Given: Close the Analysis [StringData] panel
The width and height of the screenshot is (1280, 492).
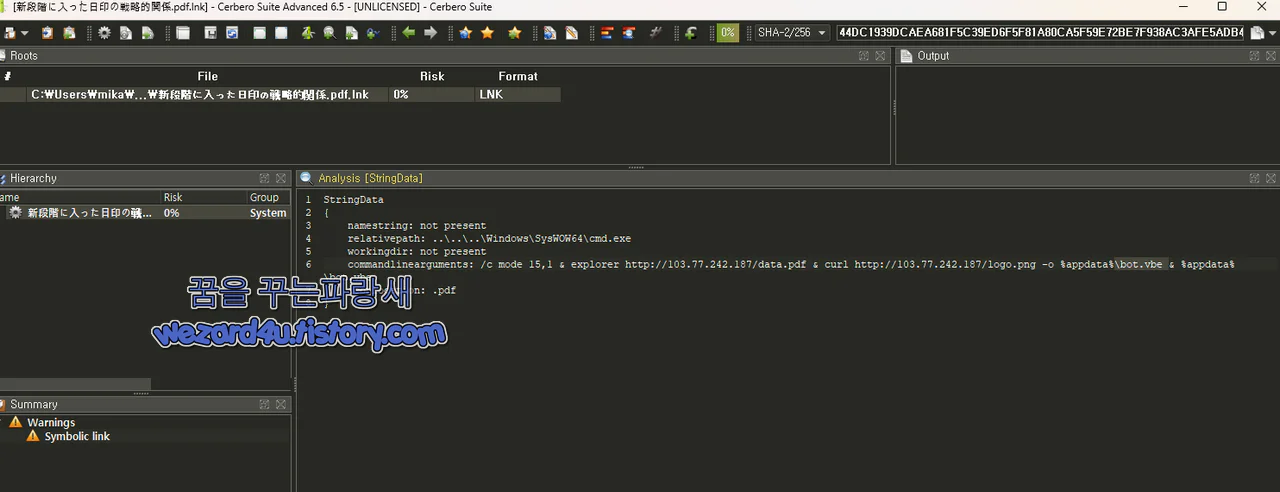Looking at the screenshot, I should pos(1271,178).
